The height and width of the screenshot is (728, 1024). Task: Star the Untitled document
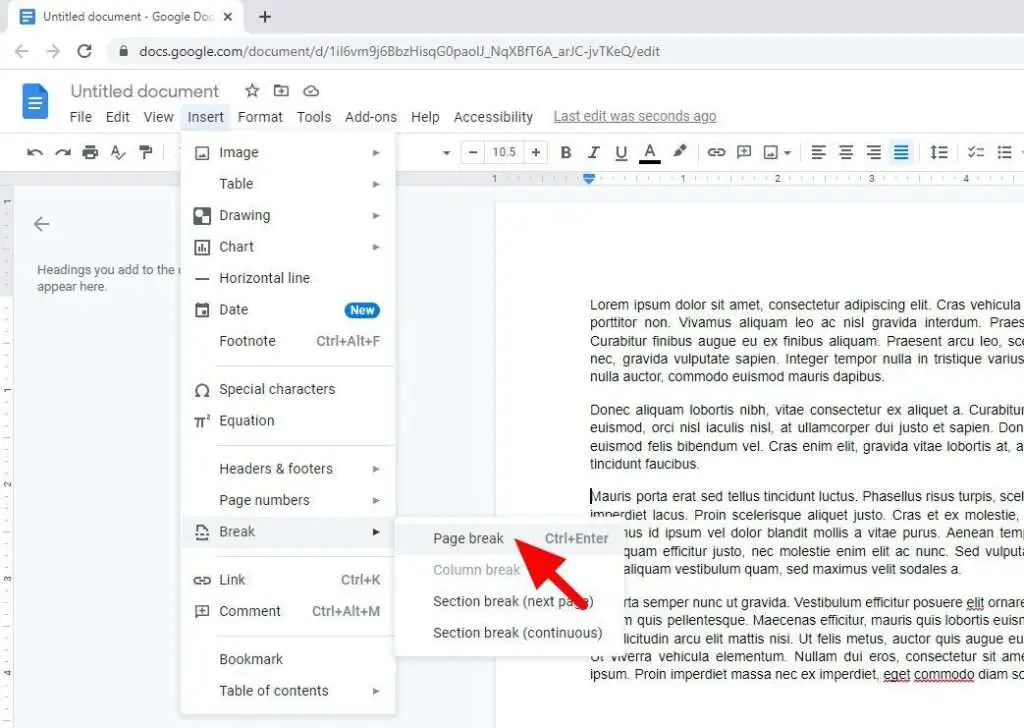click(252, 91)
